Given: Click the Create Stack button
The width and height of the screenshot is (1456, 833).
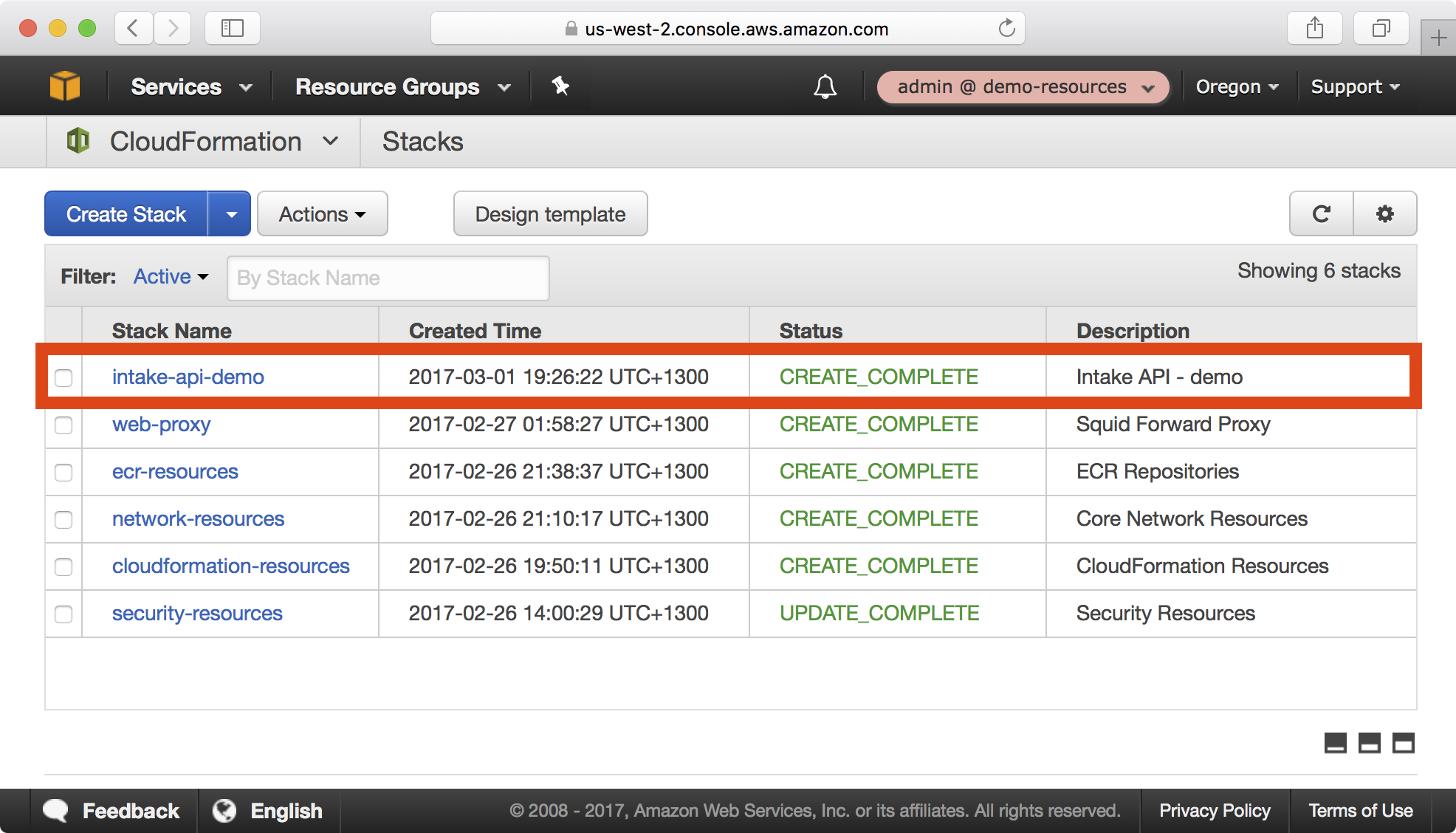Looking at the screenshot, I should [x=126, y=214].
